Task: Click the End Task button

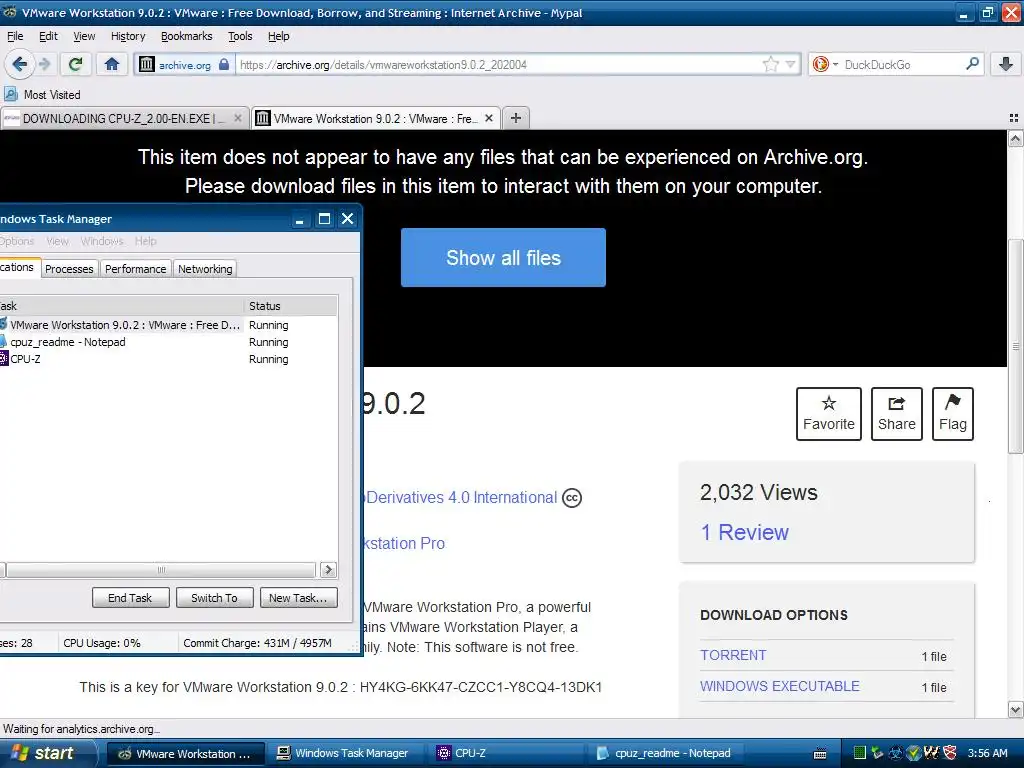Action: pos(130,598)
